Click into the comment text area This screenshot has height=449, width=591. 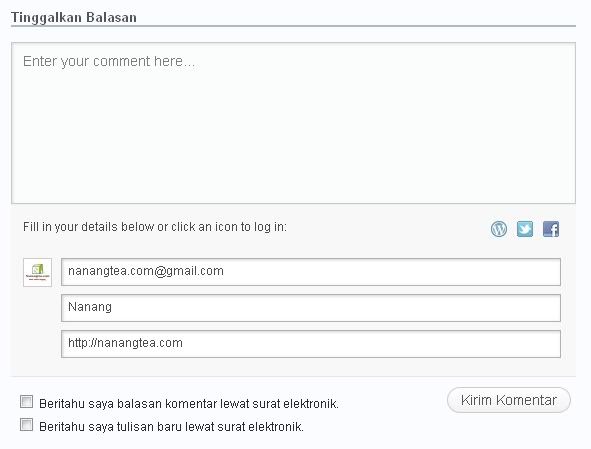[293, 123]
